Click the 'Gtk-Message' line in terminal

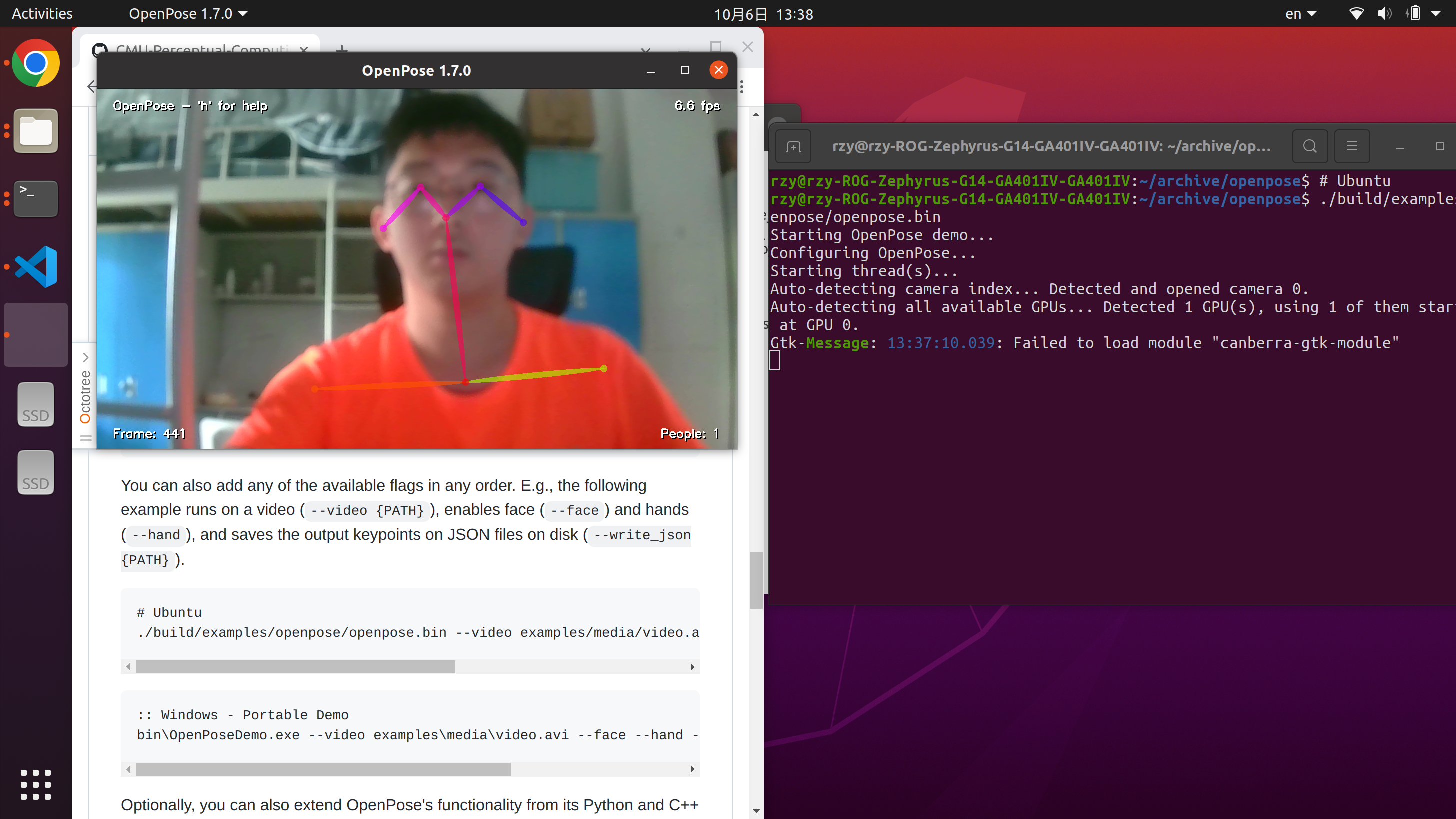(x=1084, y=343)
